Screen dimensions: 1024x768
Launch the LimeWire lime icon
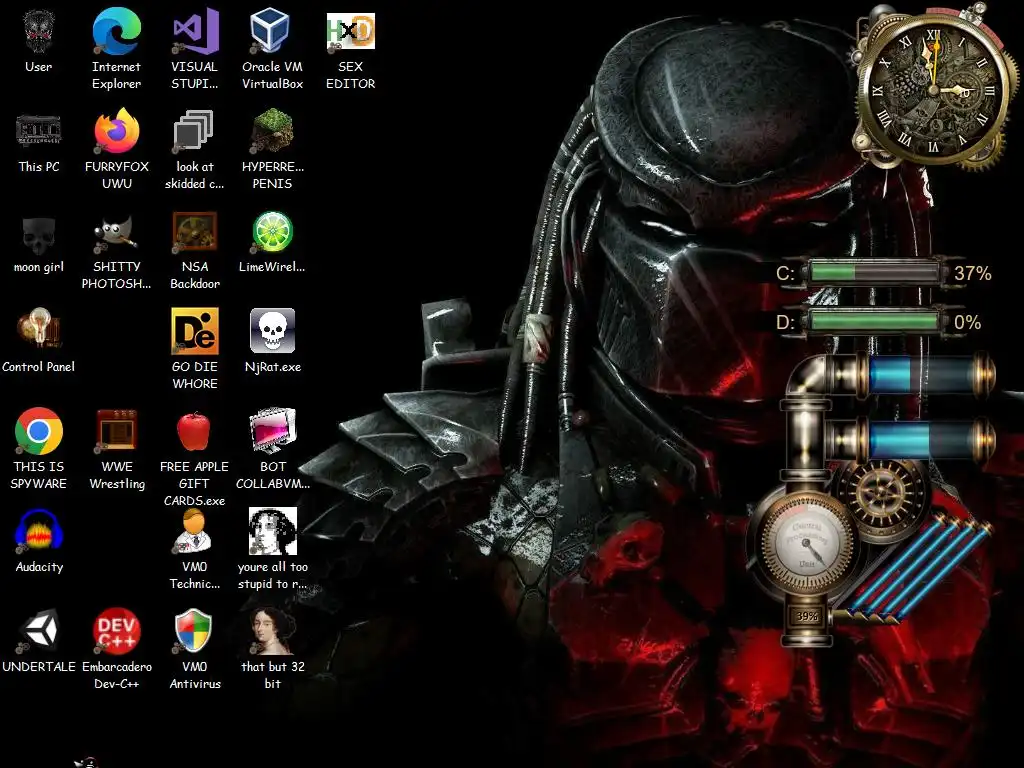272,232
